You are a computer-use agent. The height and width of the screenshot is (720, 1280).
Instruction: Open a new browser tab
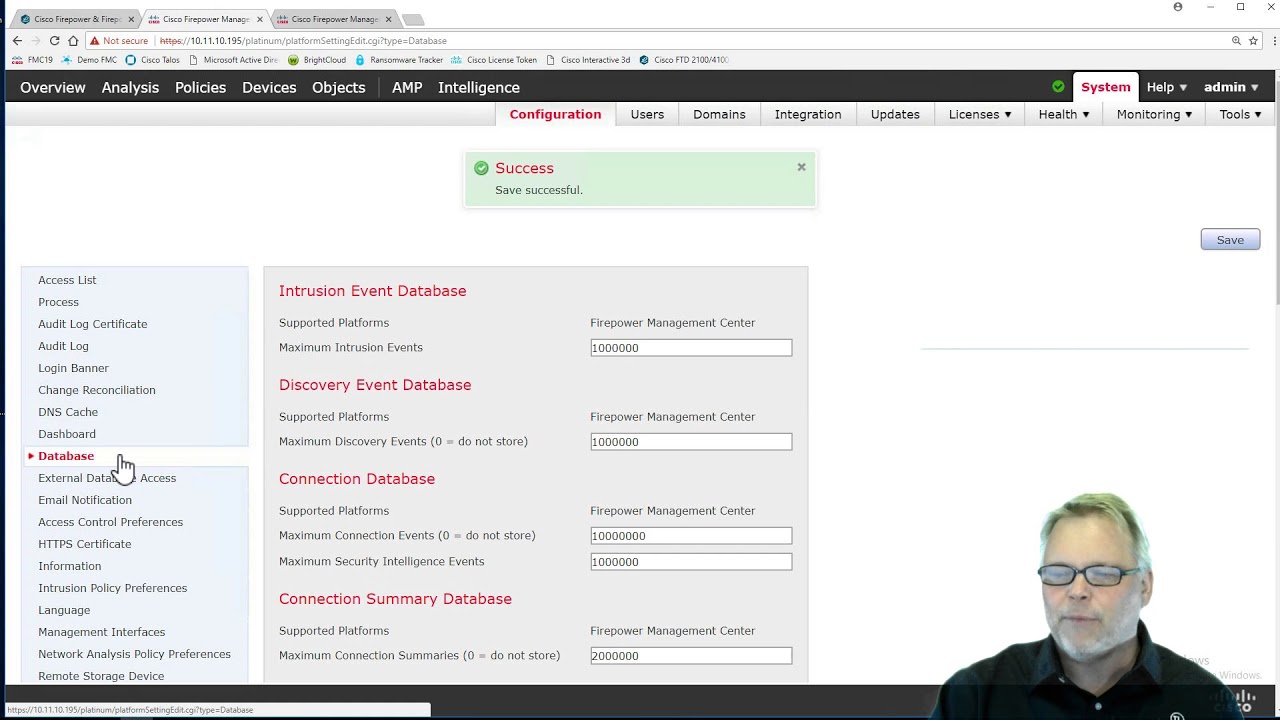point(412,19)
